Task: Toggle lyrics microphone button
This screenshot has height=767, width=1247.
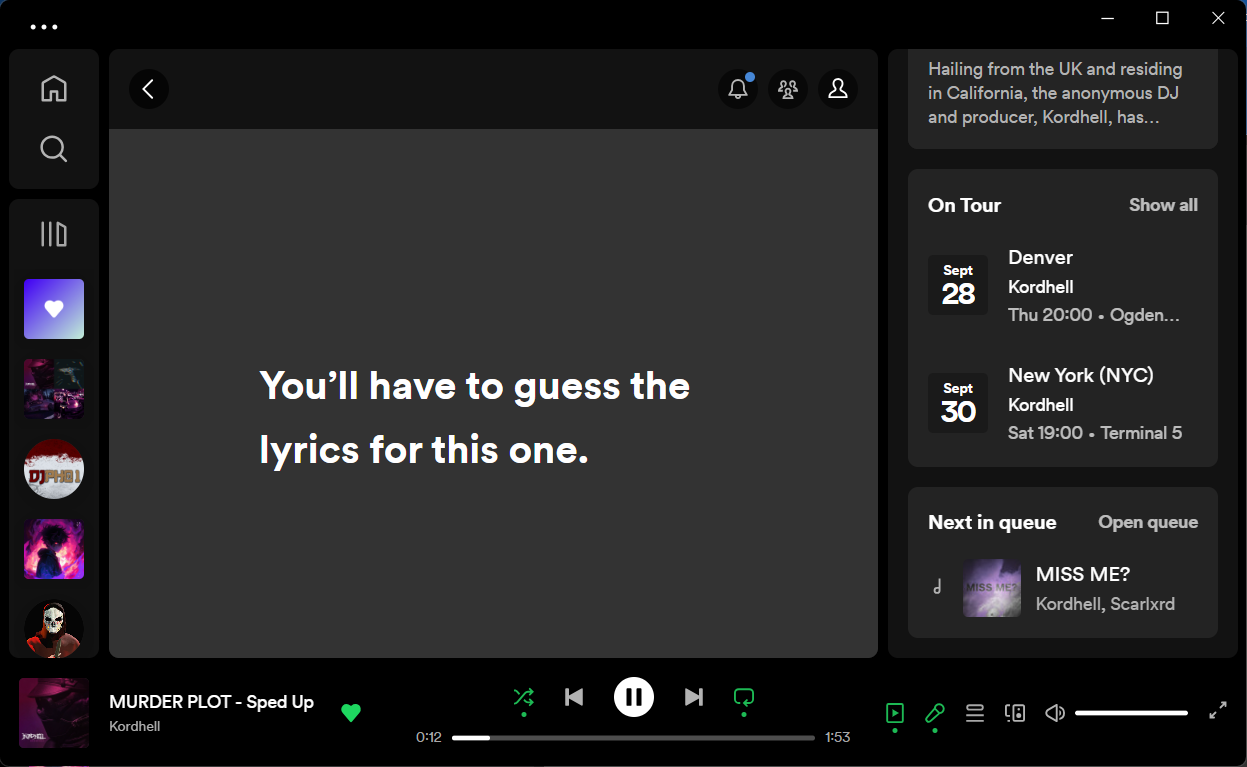Action: 935,713
